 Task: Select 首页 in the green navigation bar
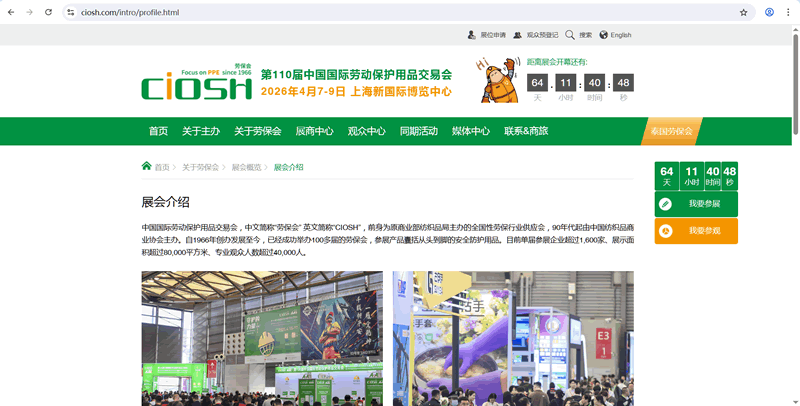coord(158,131)
